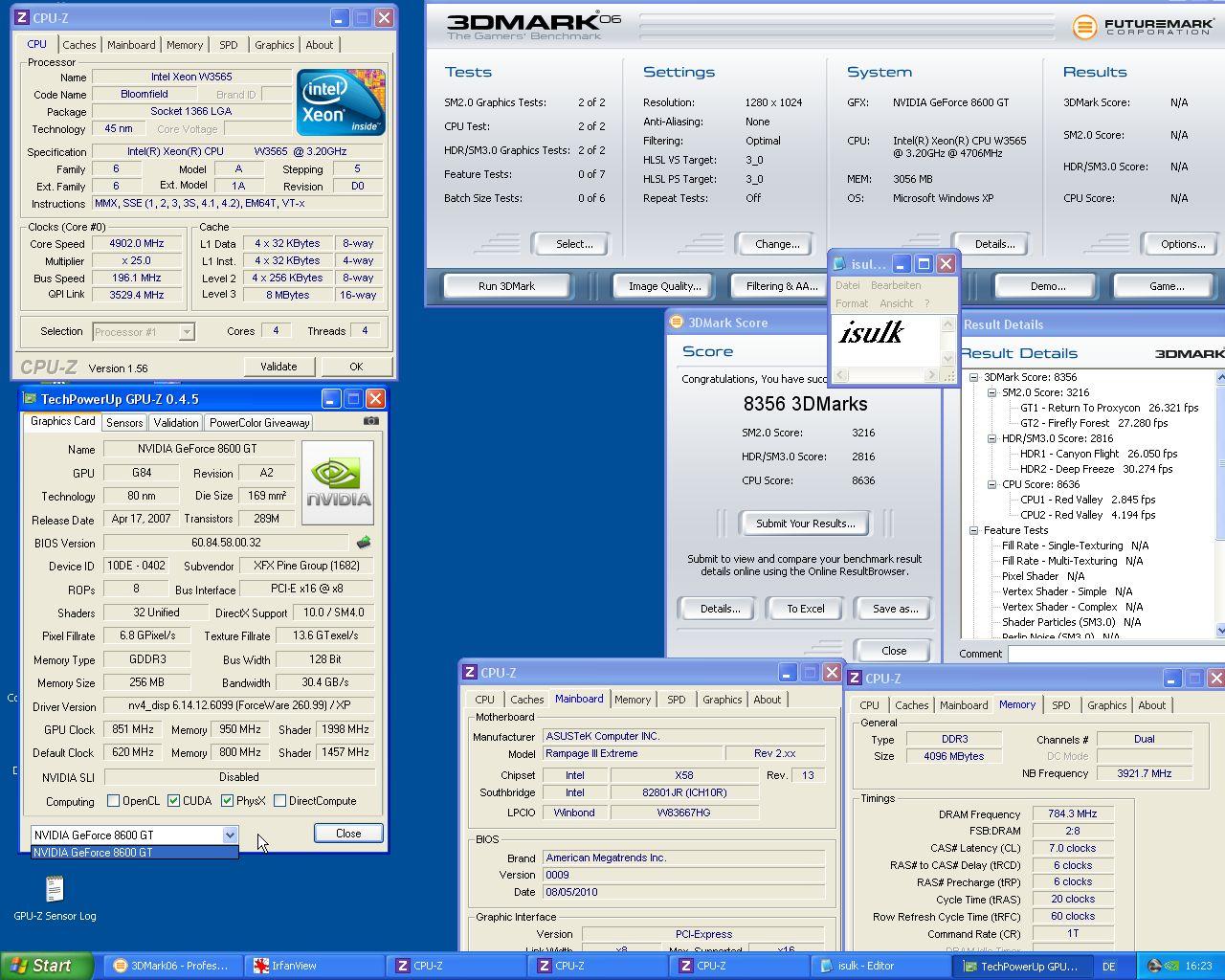Open the PowerColor Giveaway tab

pyautogui.click(x=259, y=423)
